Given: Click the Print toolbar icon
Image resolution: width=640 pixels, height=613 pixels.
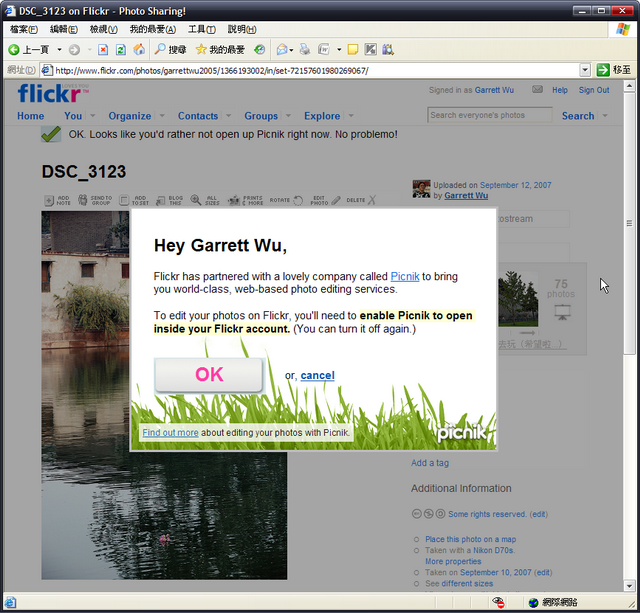Looking at the screenshot, I should pyautogui.click(x=304, y=50).
